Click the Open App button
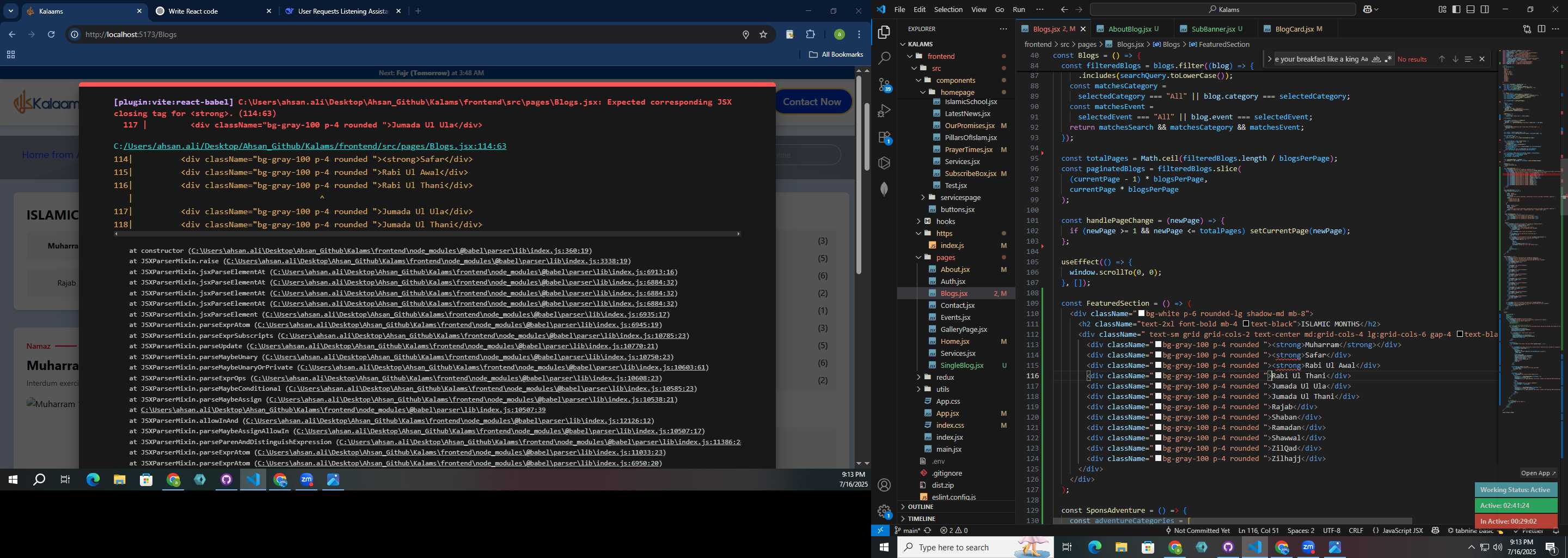1568x558 pixels. coord(1538,474)
